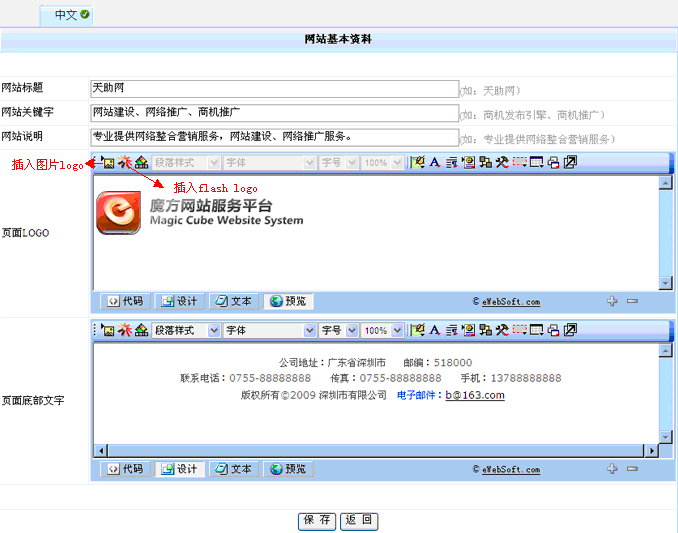The width and height of the screenshot is (678, 533).
Task: Click colorful picture icon in LOGO editor toolbar
Action: pyautogui.click(x=141, y=163)
